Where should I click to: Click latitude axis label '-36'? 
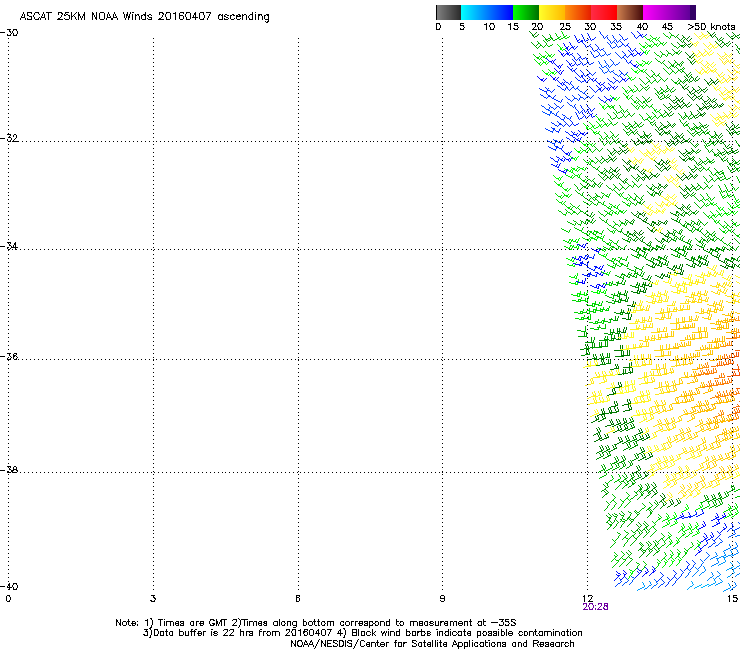[x=9, y=356]
